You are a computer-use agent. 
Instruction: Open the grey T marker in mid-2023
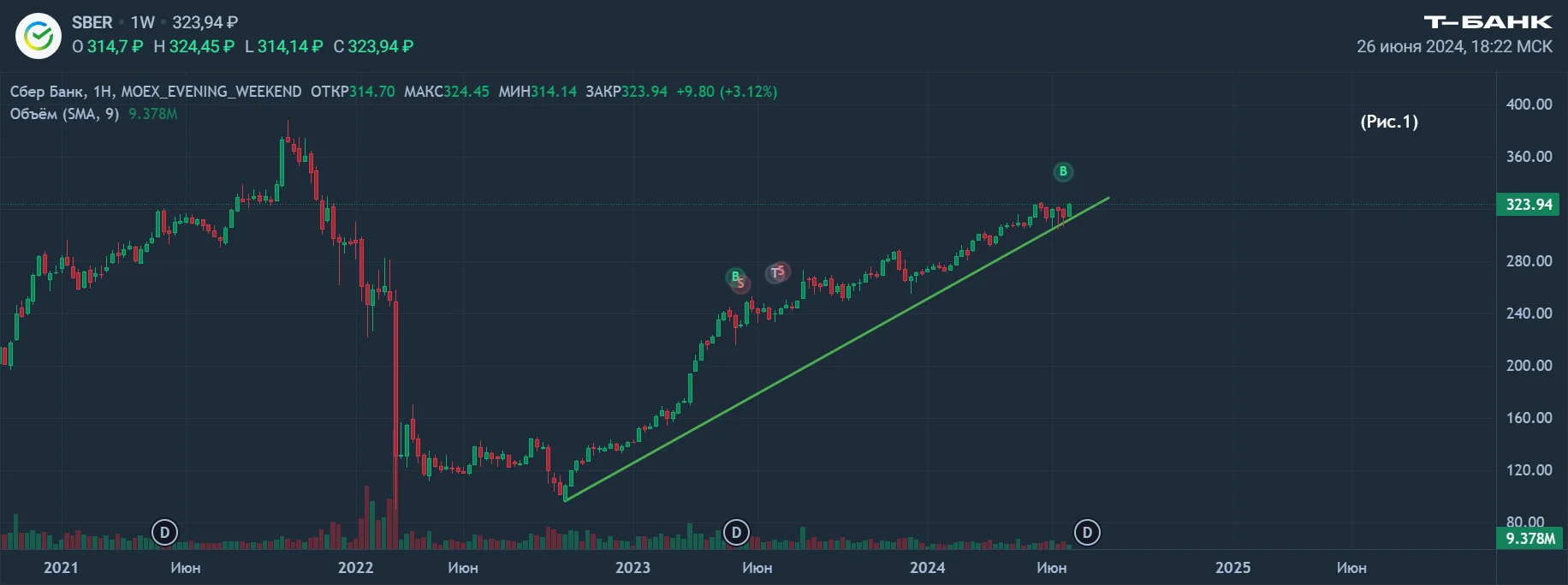(775, 273)
